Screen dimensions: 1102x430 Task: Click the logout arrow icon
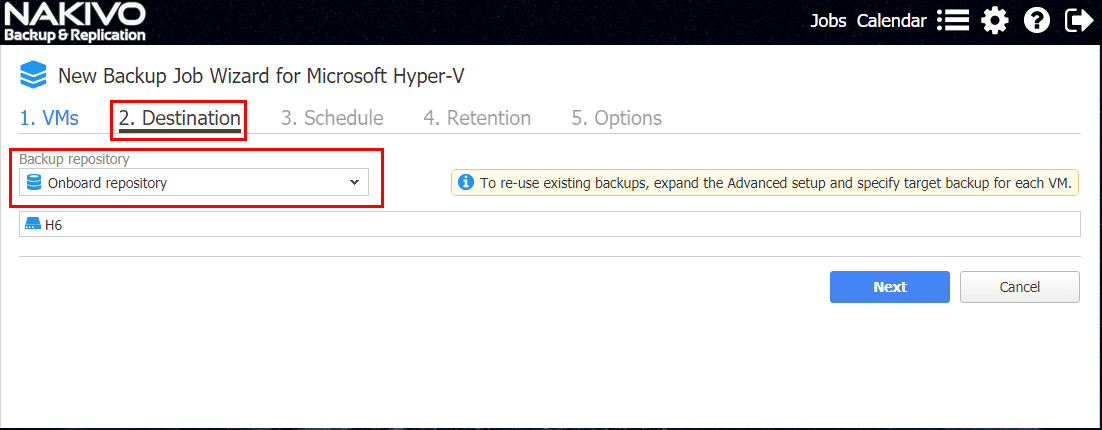1079,21
